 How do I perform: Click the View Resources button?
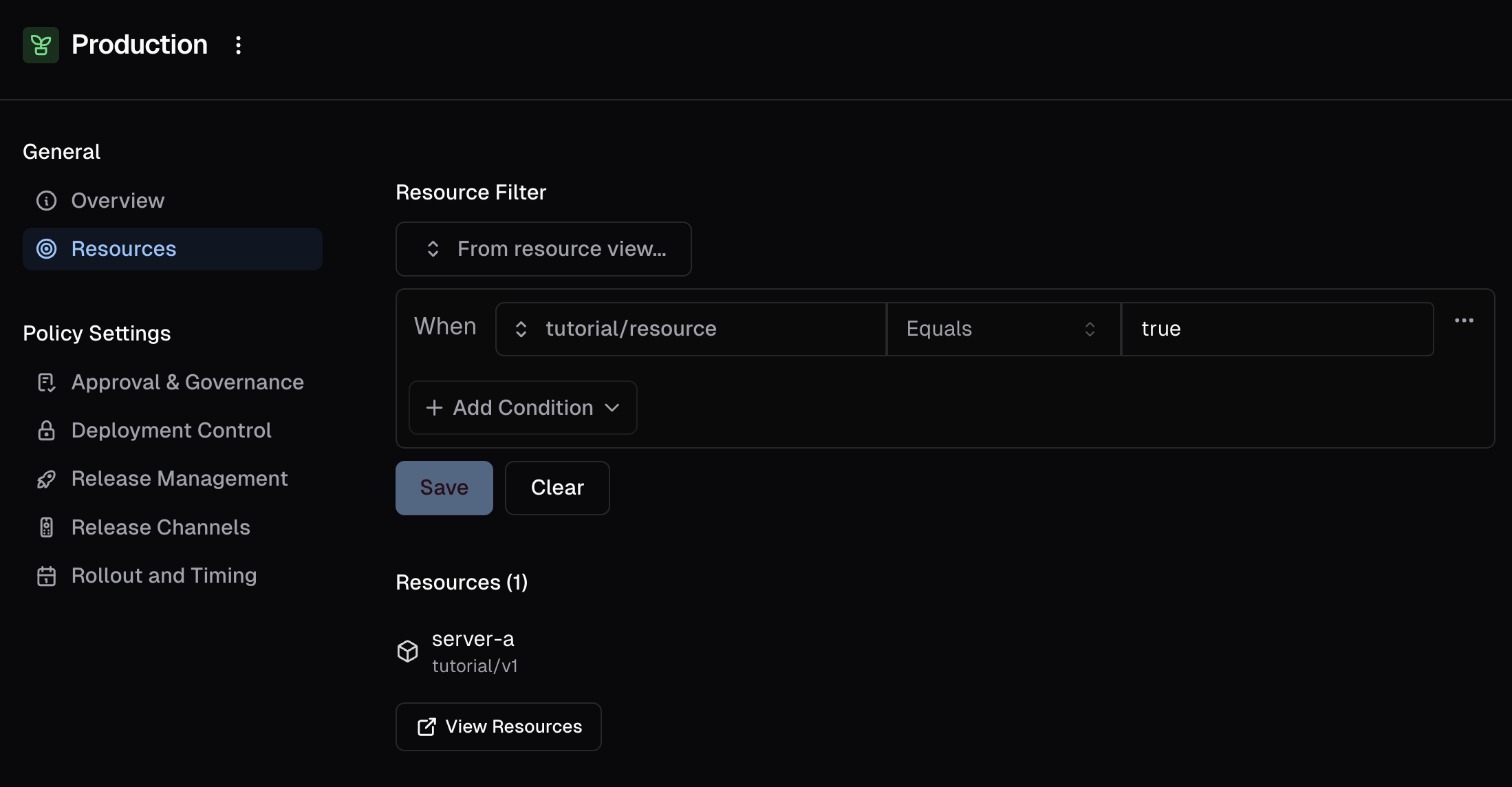click(499, 726)
